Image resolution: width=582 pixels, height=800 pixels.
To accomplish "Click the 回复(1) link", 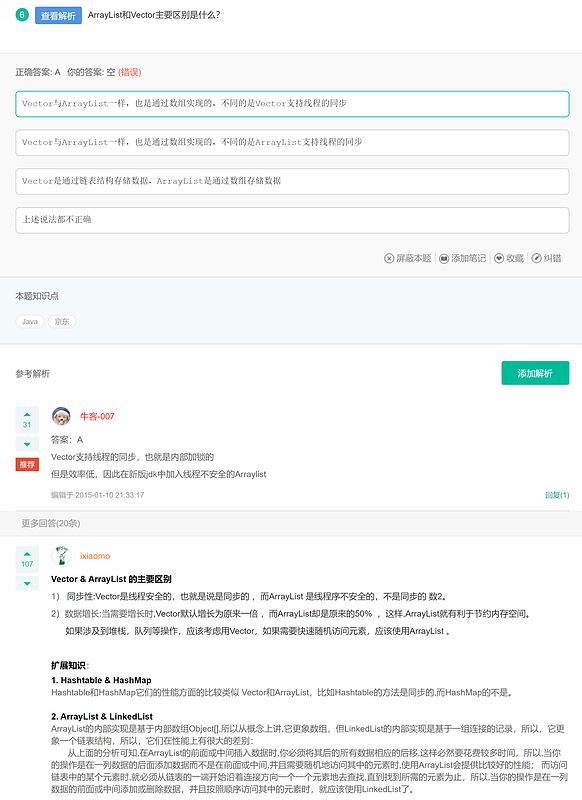I will coord(557,495).
